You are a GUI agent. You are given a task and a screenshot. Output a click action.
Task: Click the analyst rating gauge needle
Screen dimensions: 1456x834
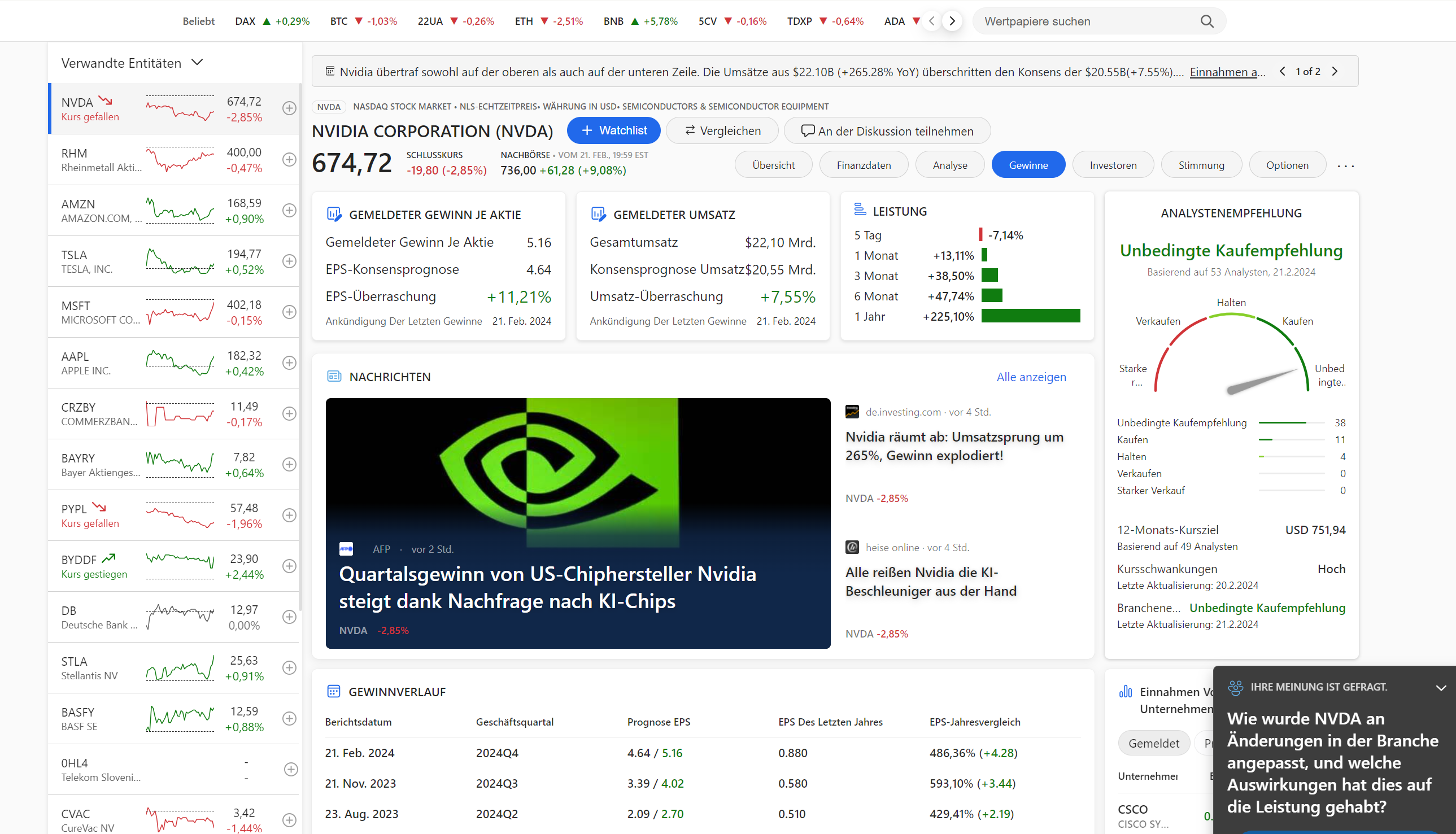click(x=1263, y=381)
